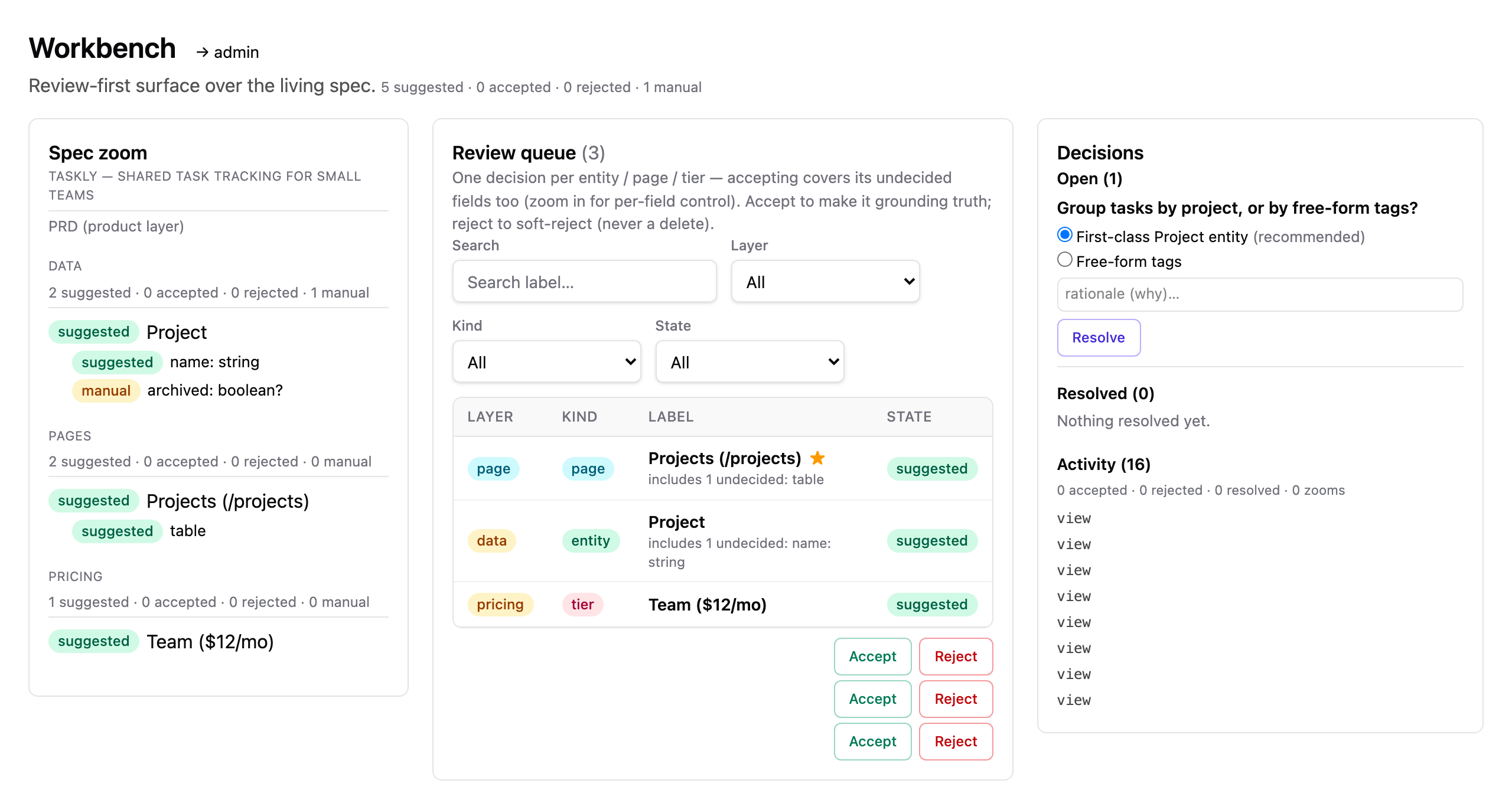Click the suggested badge beside name: string

(x=117, y=363)
